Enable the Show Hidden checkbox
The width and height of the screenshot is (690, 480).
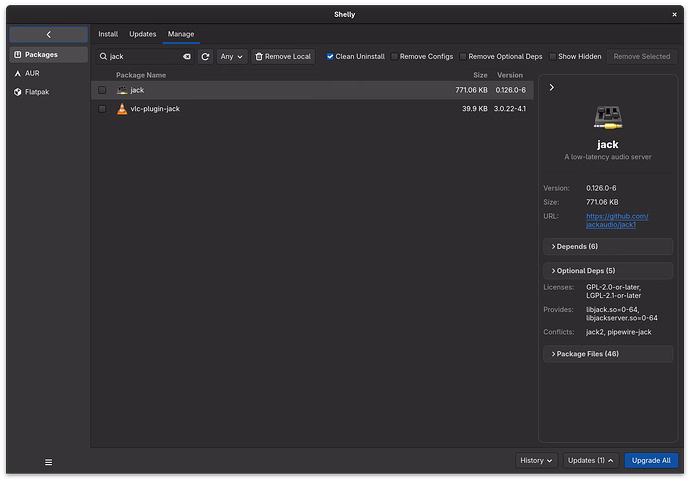click(x=553, y=56)
